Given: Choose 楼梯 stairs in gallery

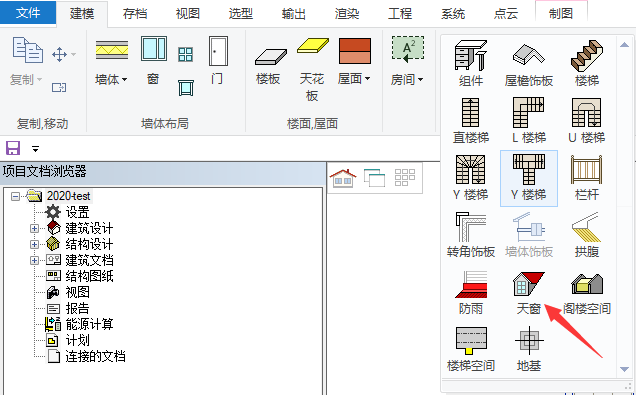Looking at the screenshot, I should pyautogui.click(x=587, y=63).
